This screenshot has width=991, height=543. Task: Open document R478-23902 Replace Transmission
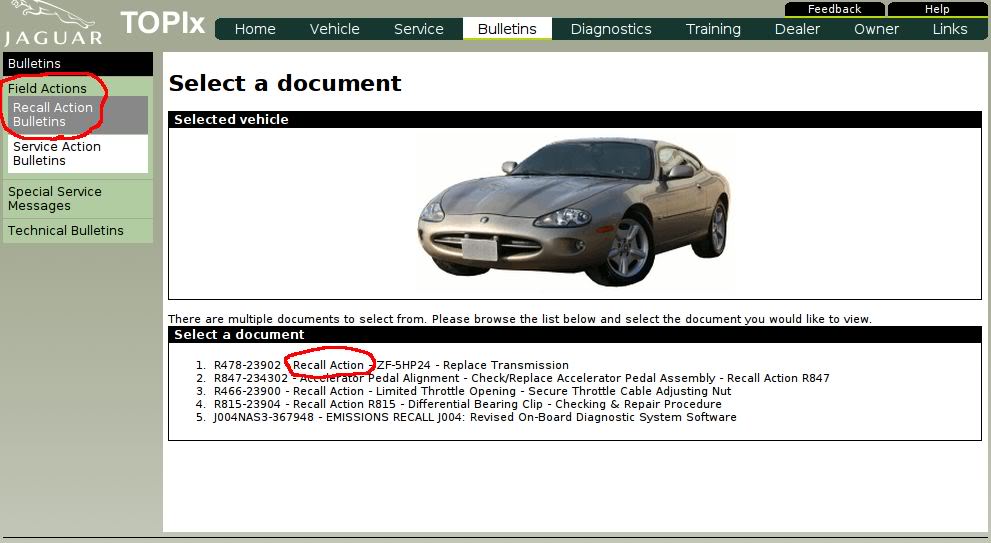point(391,365)
